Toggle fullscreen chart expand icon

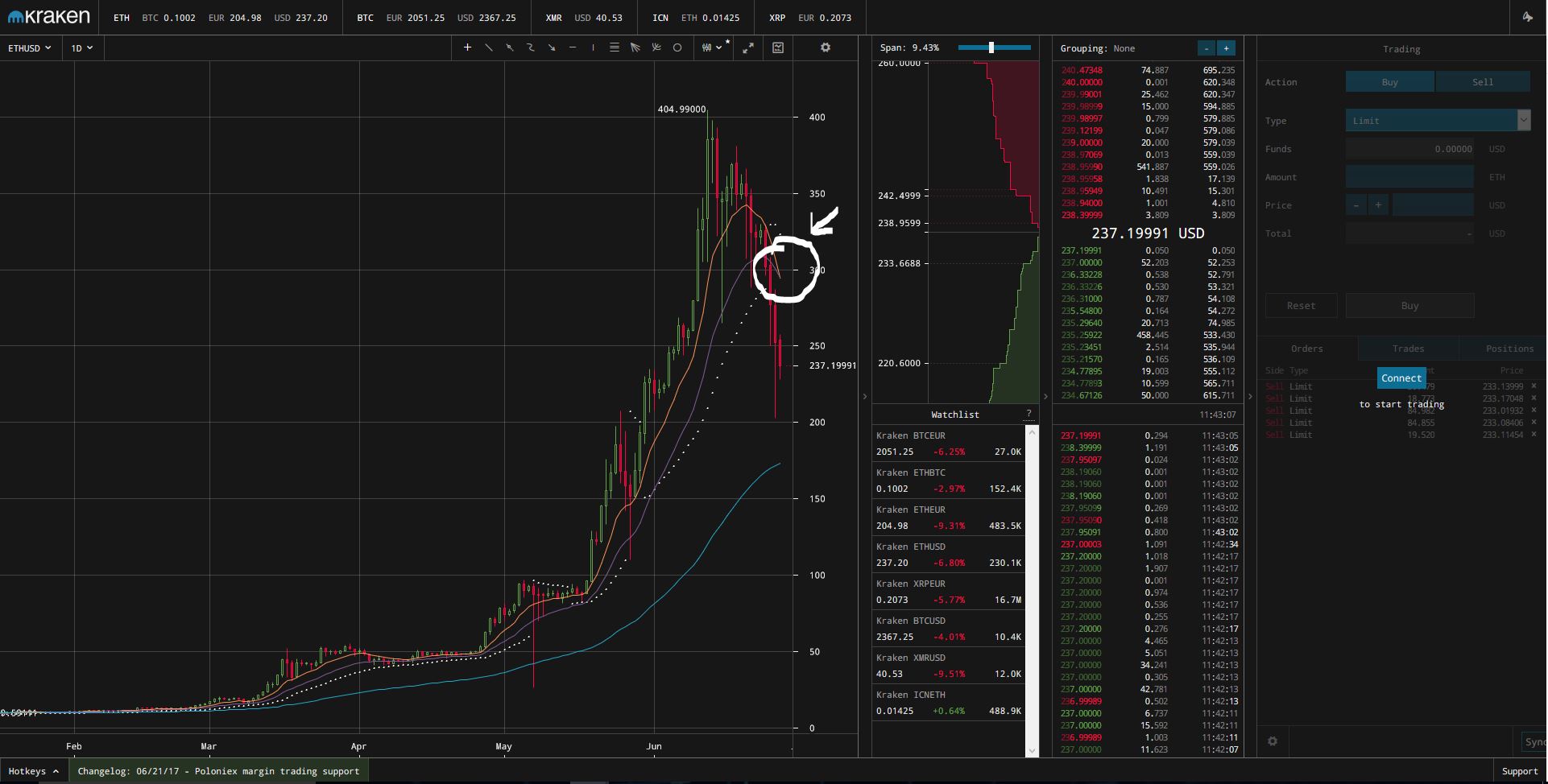pos(748,47)
